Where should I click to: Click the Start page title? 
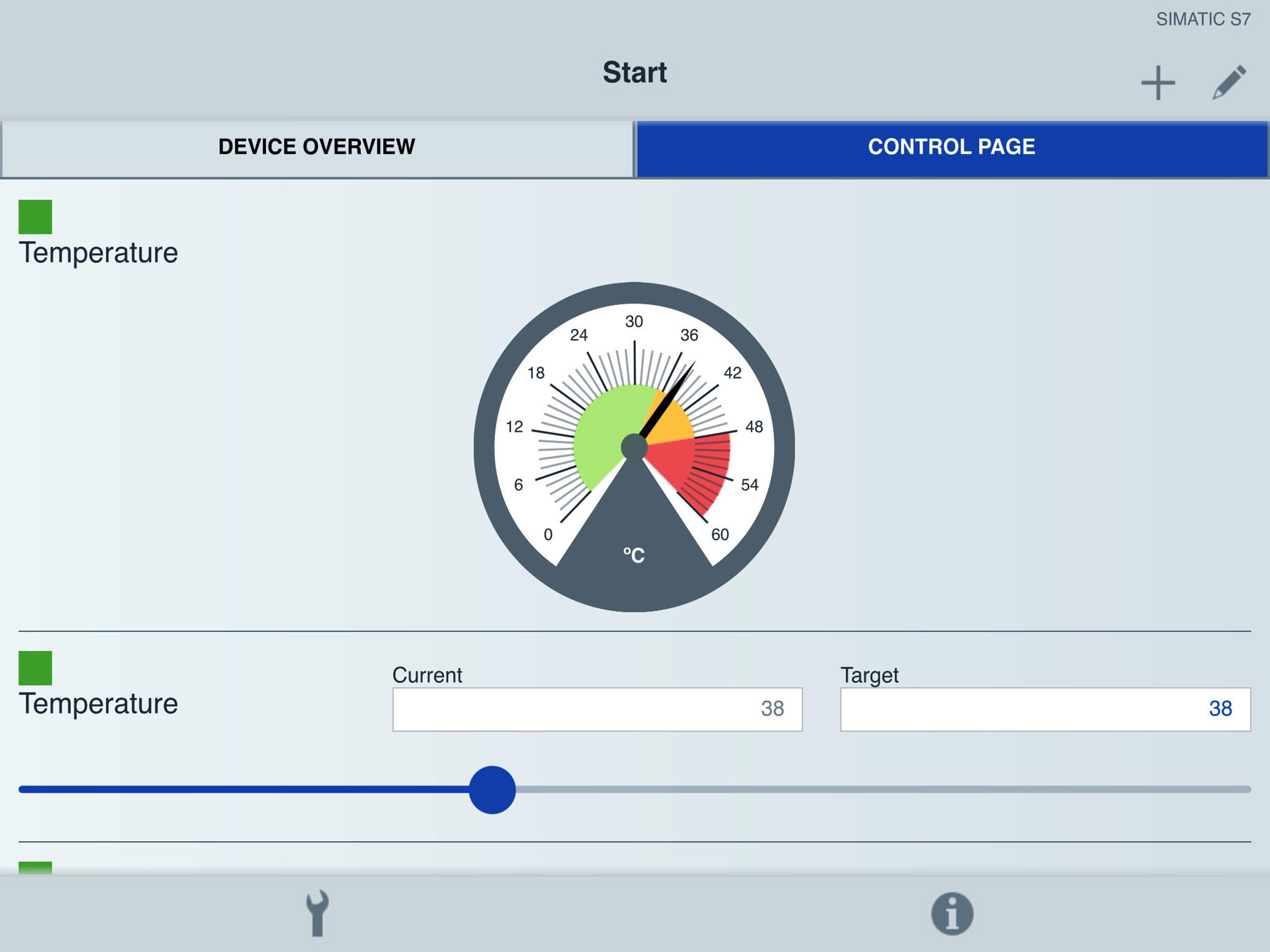[635, 73]
